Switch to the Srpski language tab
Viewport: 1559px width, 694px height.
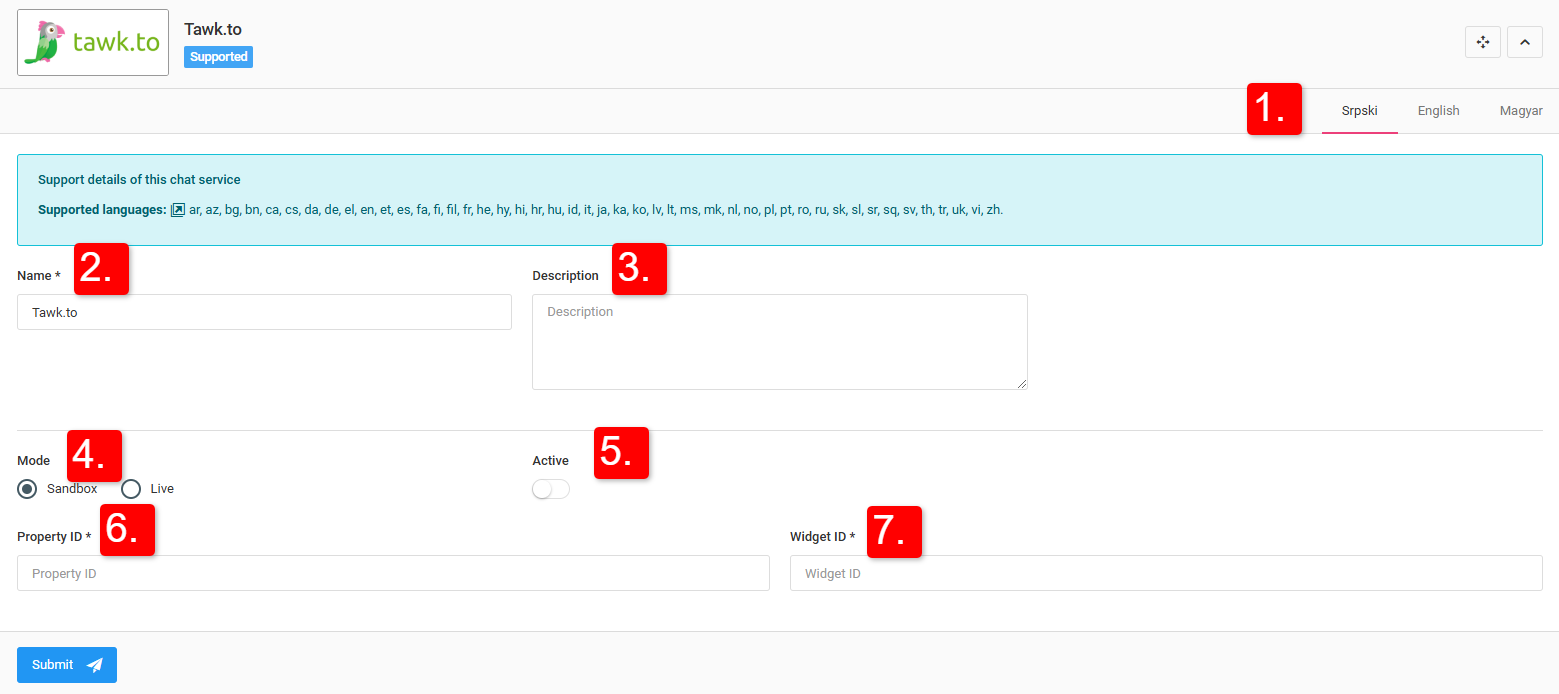click(x=1360, y=111)
